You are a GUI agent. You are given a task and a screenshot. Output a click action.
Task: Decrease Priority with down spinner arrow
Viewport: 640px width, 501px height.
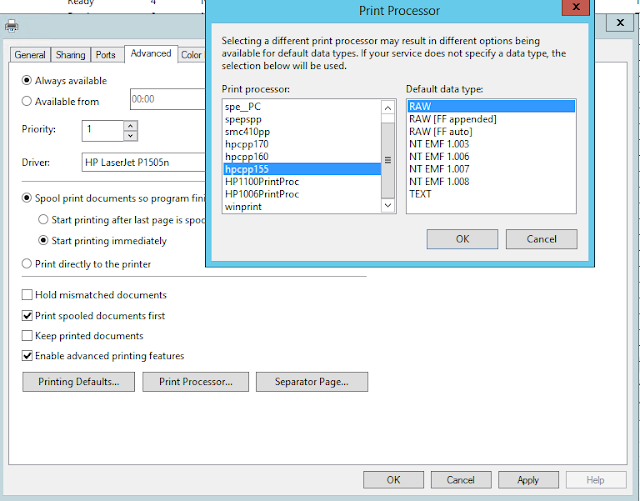[x=130, y=136]
